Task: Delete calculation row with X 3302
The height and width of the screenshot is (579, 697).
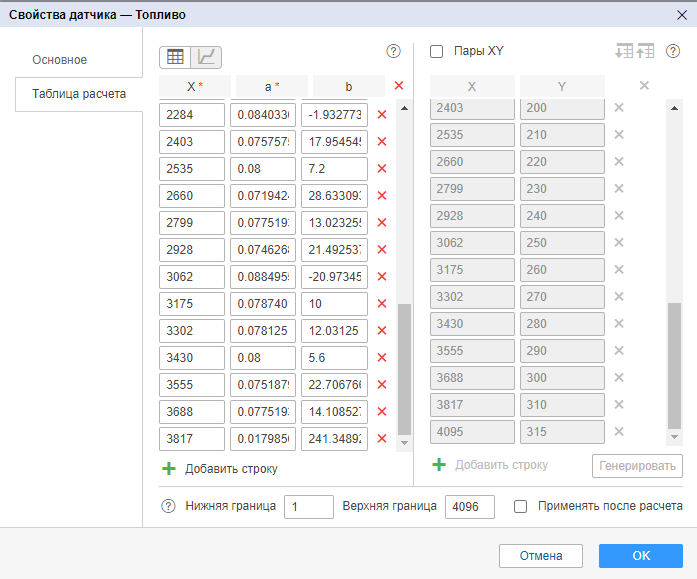Action: (x=381, y=331)
